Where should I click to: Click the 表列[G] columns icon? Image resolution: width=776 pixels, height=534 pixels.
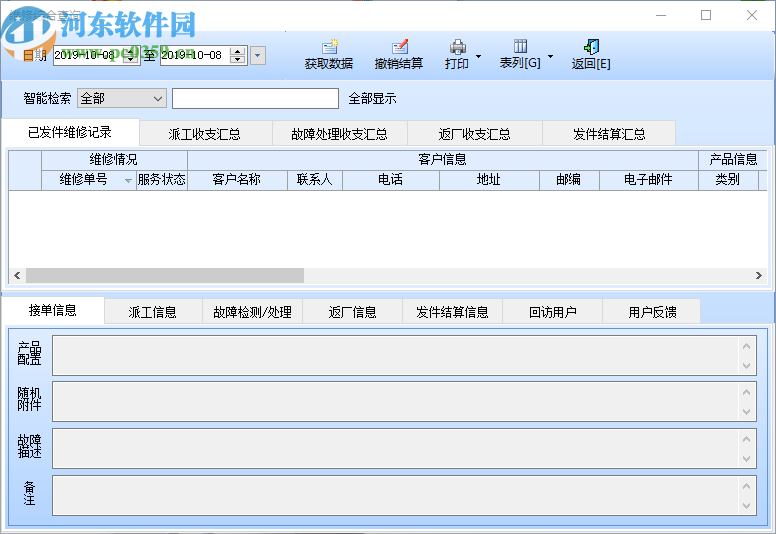click(520, 46)
